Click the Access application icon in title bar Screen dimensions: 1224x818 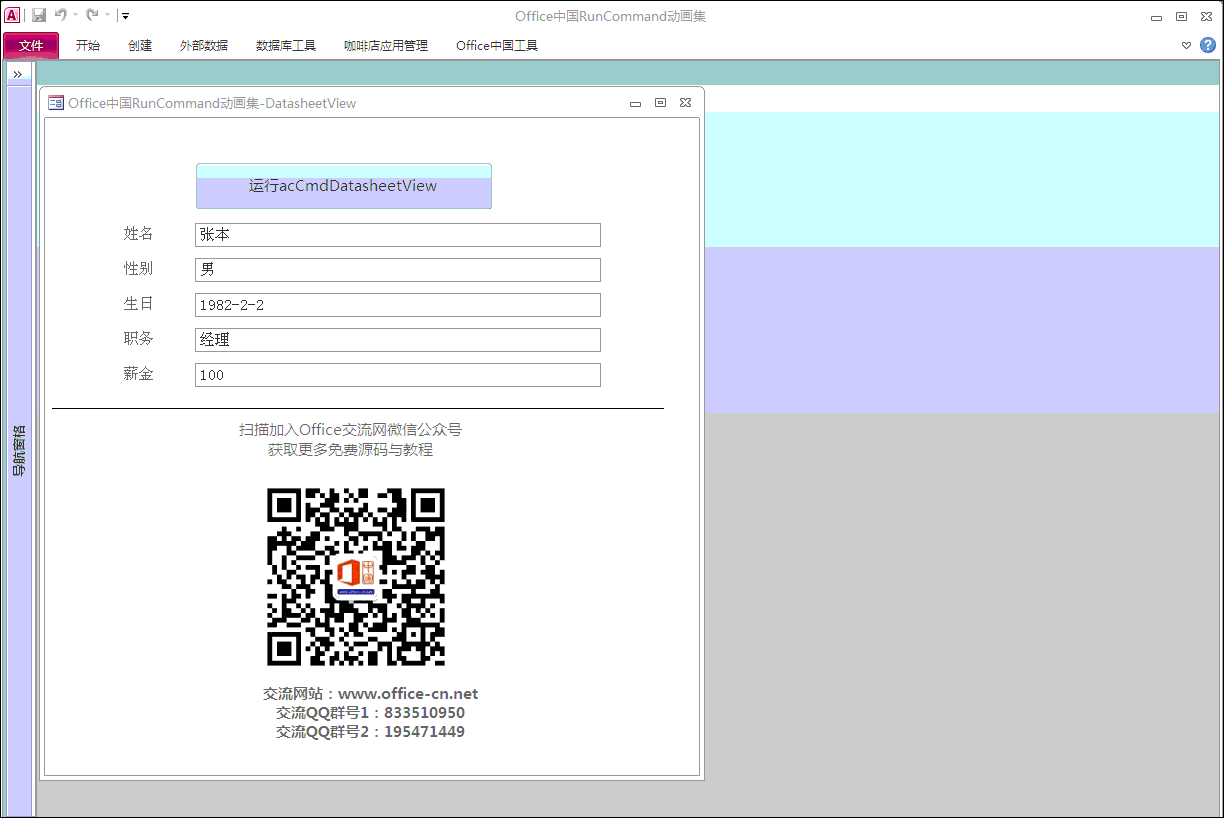click(x=12, y=15)
